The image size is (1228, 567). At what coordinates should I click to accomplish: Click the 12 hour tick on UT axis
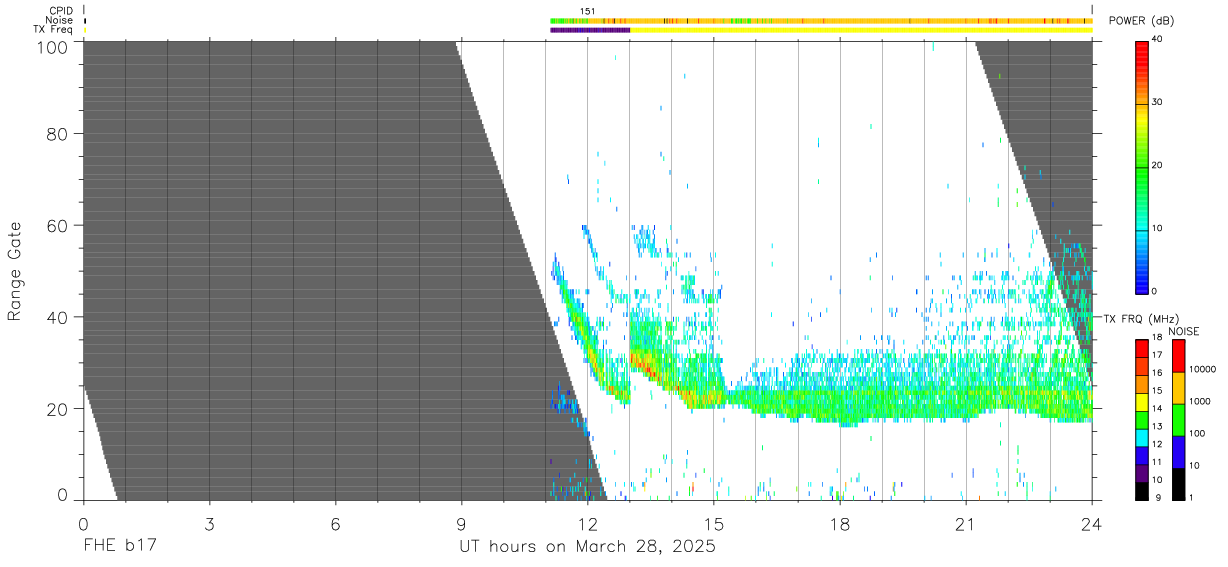[588, 522]
